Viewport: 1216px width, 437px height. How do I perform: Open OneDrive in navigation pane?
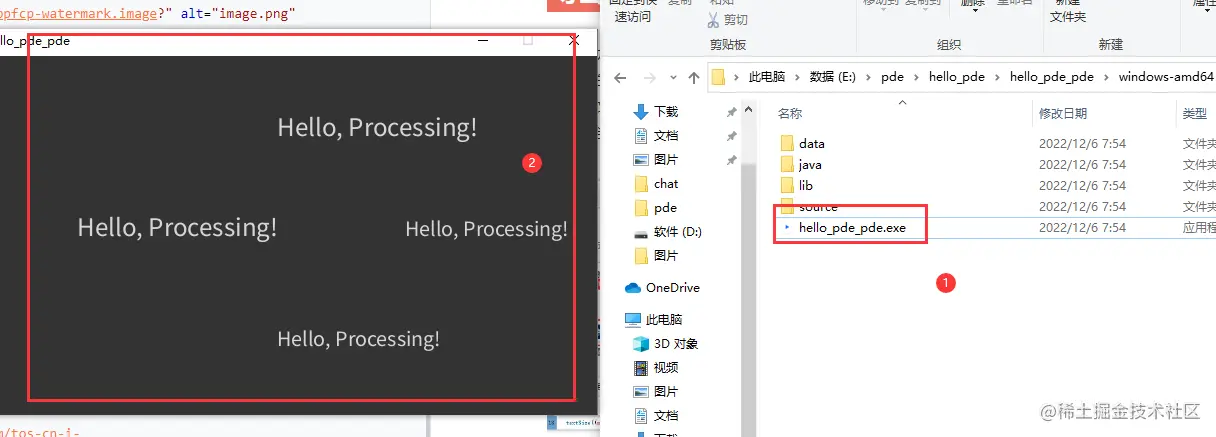click(x=673, y=287)
